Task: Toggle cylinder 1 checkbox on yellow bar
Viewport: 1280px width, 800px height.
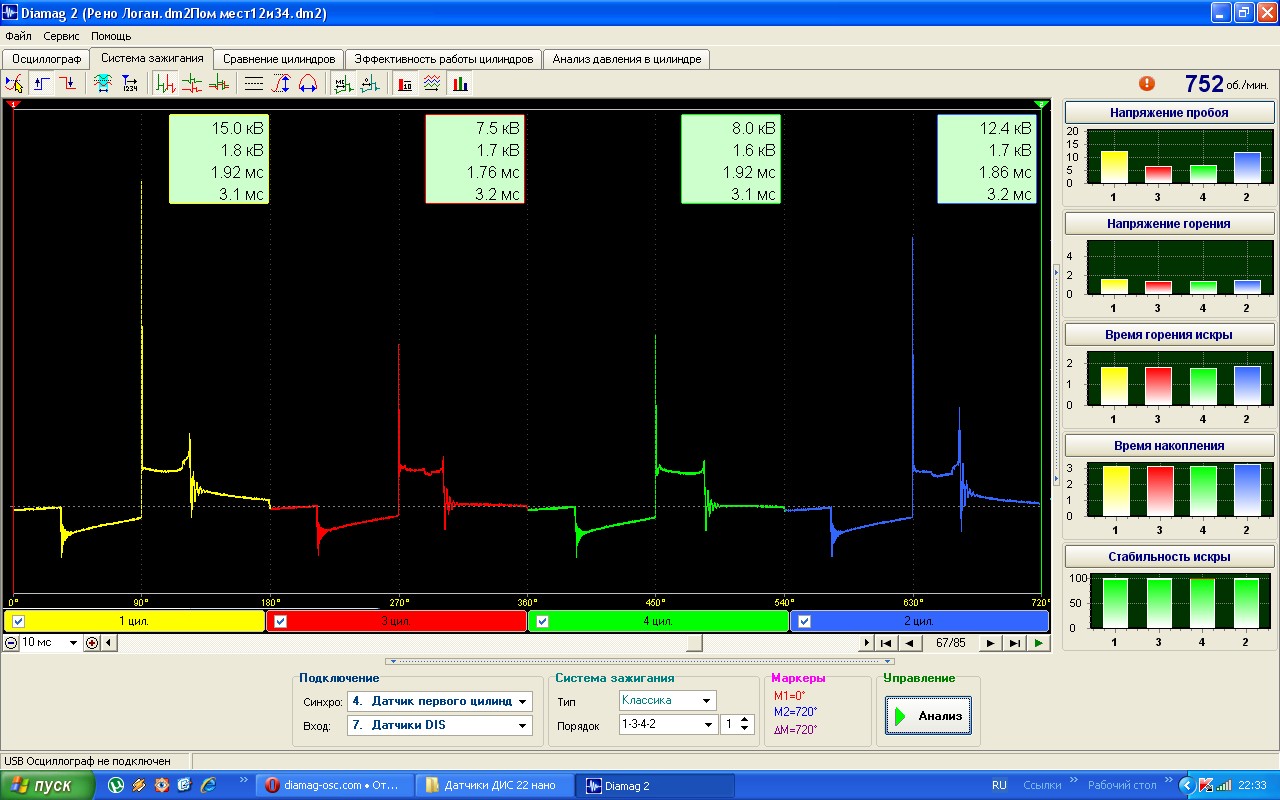Action: [x=18, y=621]
